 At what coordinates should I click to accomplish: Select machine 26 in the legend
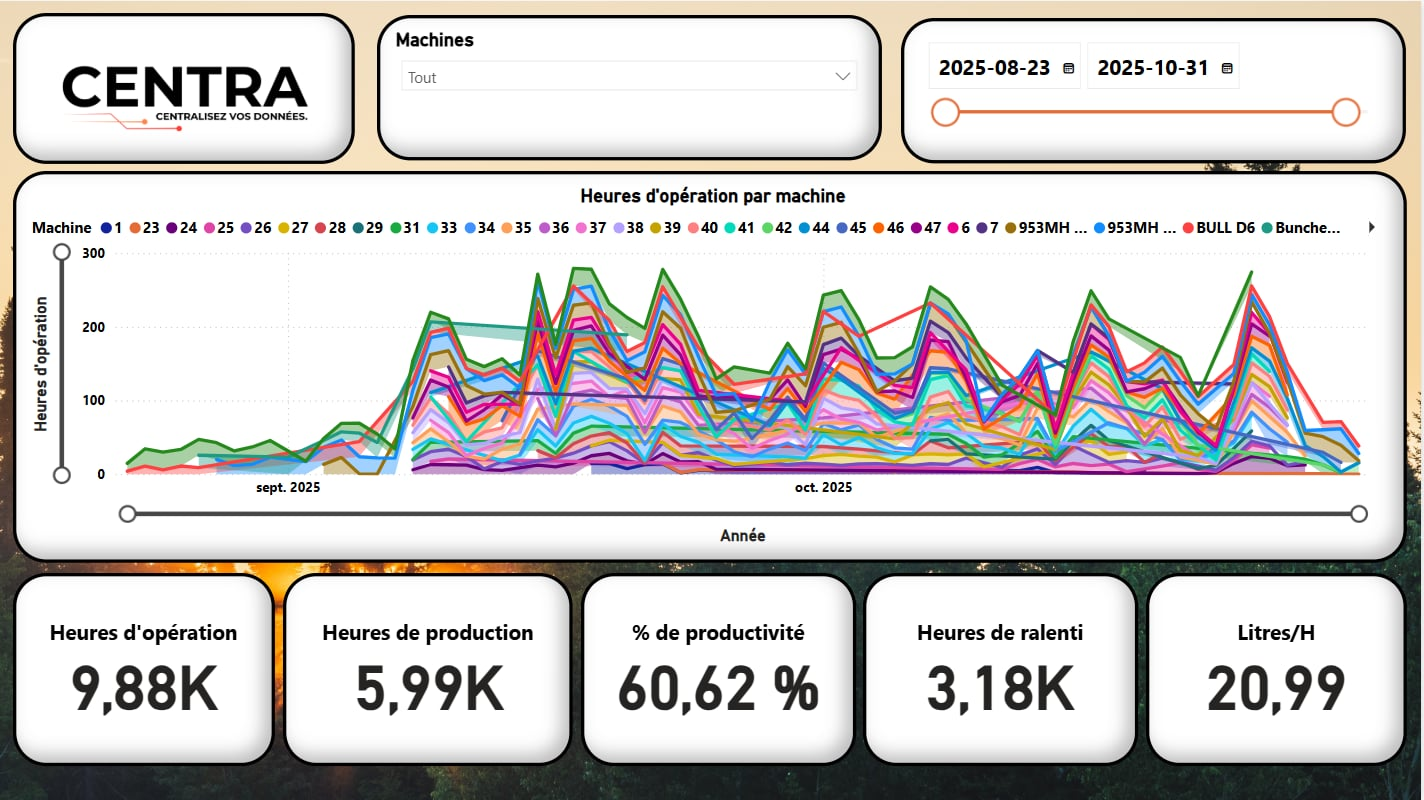coord(256,227)
